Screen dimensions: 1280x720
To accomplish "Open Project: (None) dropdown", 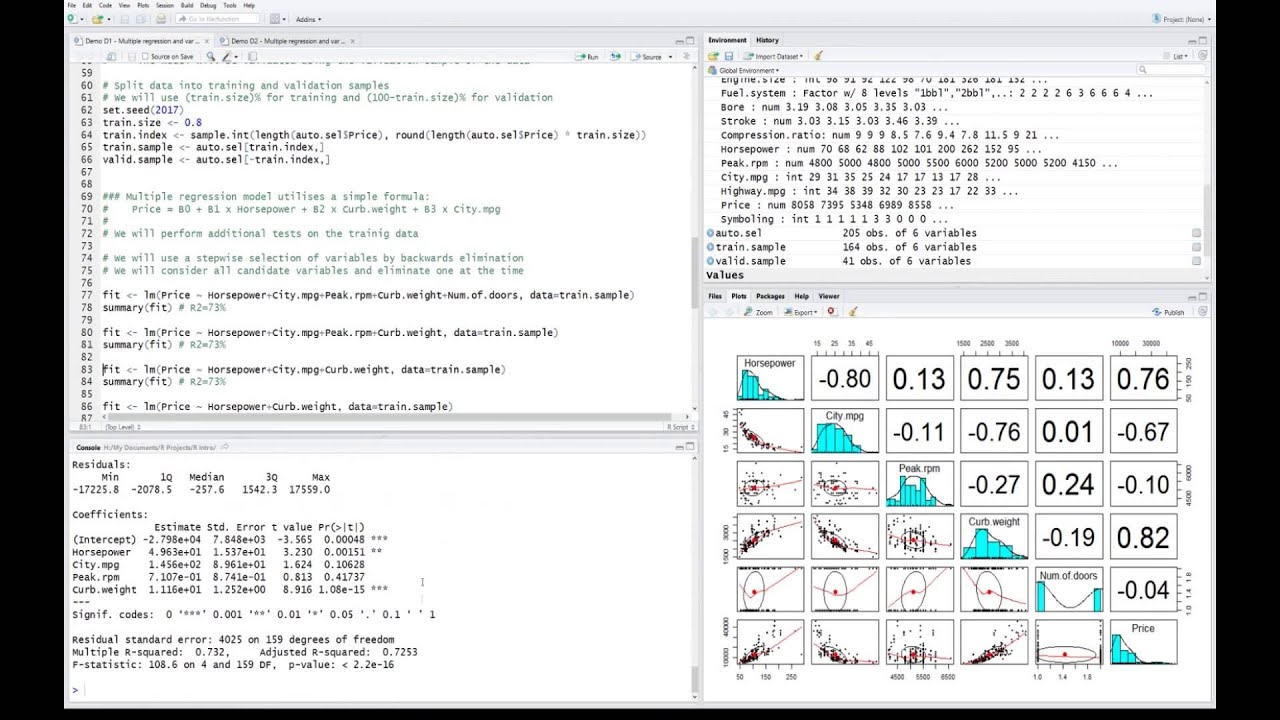I will 1182,19.
